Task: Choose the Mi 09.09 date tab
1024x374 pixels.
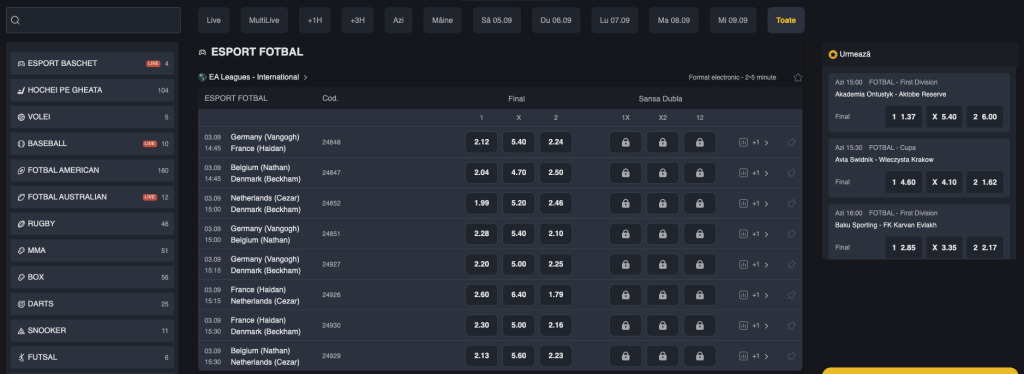Action: click(733, 20)
